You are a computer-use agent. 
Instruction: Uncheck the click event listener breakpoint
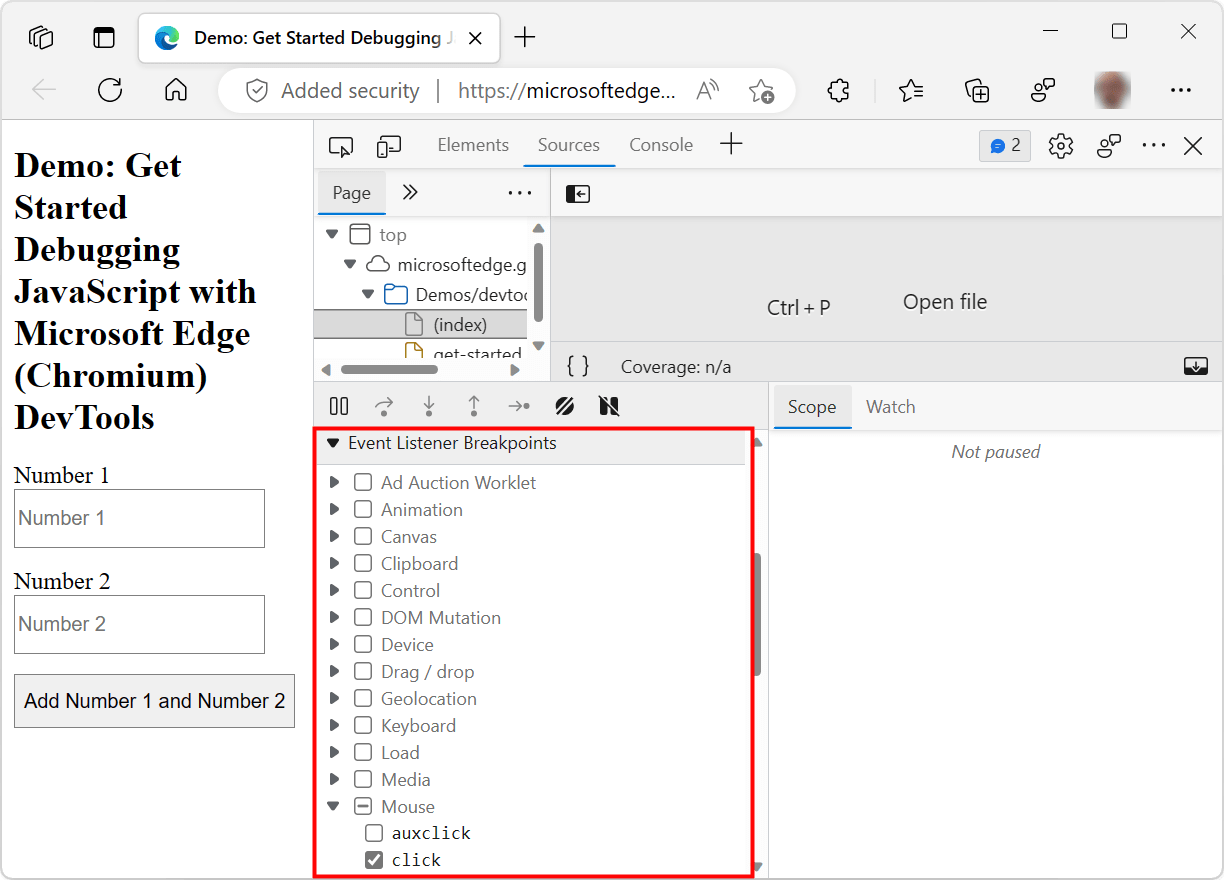(x=374, y=859)
